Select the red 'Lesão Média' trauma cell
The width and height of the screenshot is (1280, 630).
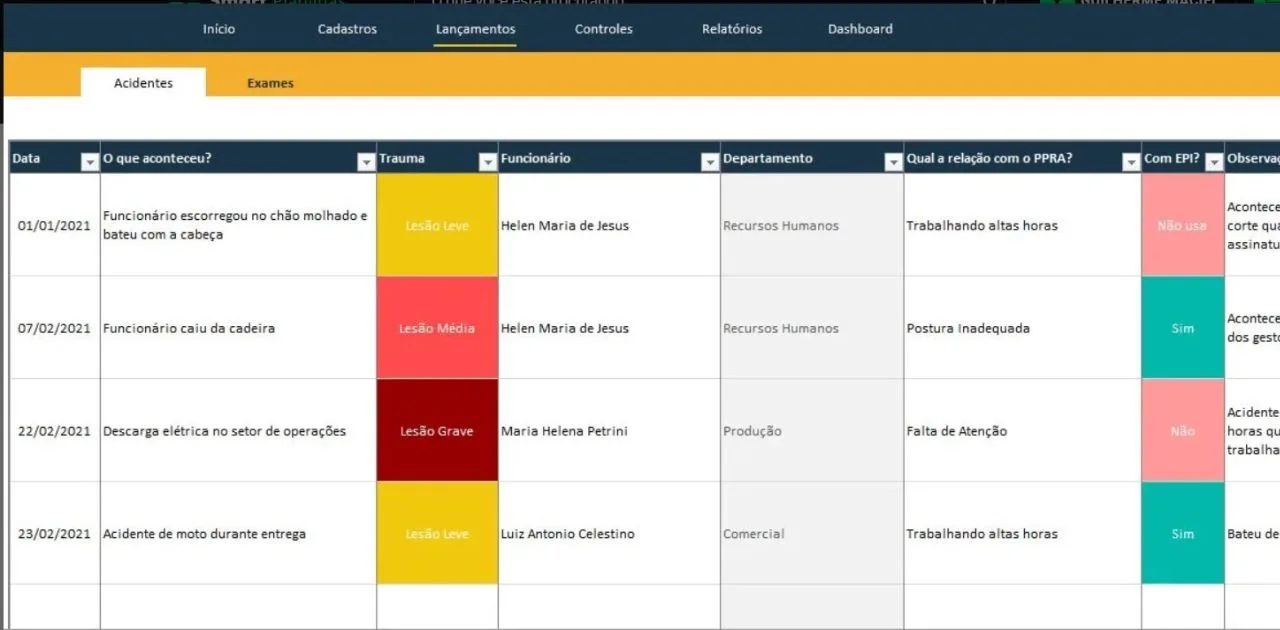437,328
